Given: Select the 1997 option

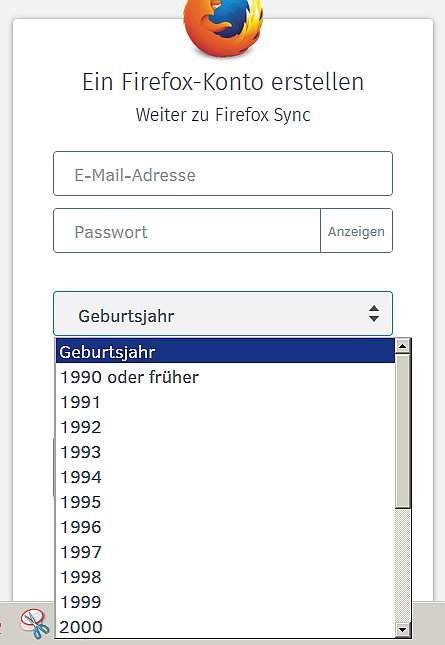Looking at the screenshot, I should click(225, 552).
